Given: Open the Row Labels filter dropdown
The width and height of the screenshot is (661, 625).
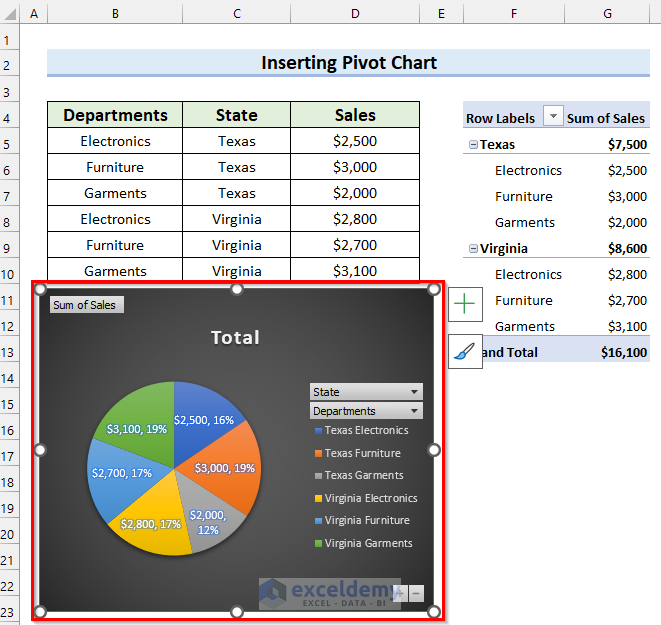Looking at the screenshot, I should (x=554, y=117).
